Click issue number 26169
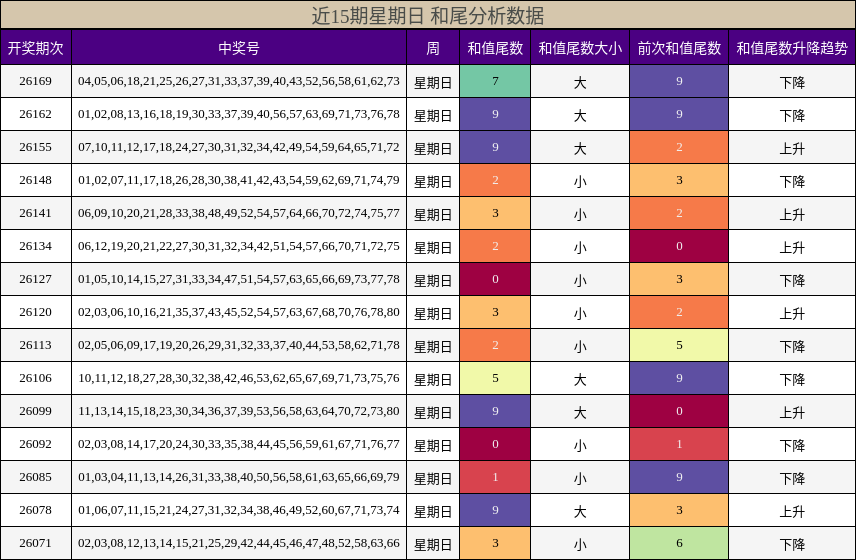The height and width of the screenshot is (560, 856). tap(35, 81)
